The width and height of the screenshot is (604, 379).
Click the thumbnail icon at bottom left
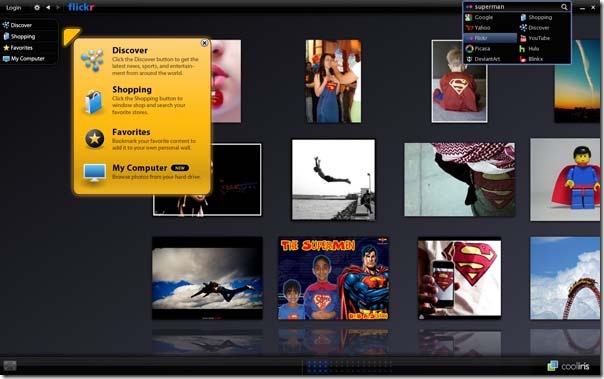[x=10, y=366]
